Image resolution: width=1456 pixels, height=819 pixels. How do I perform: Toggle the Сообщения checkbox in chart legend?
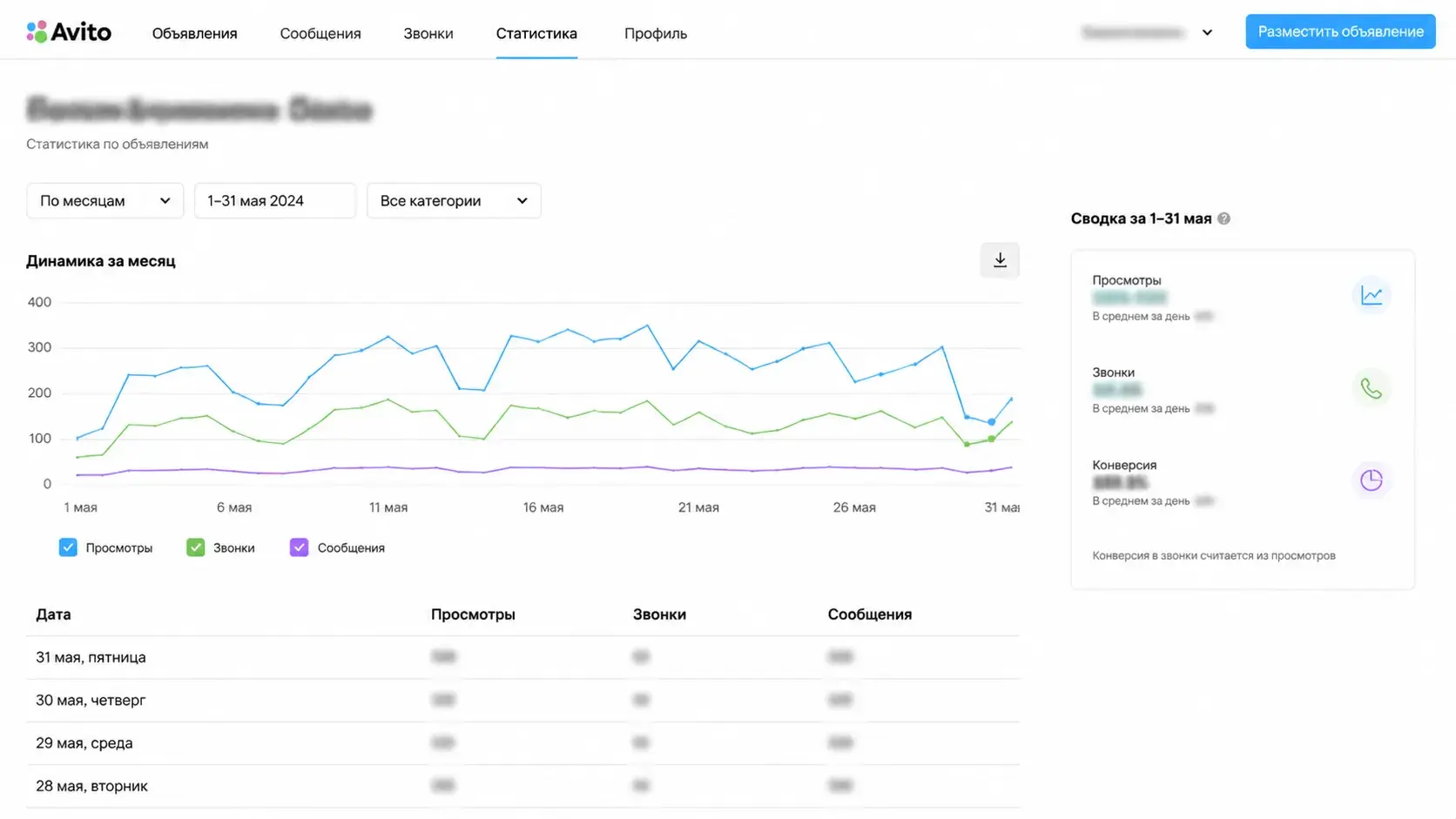(x=299, y=547)
